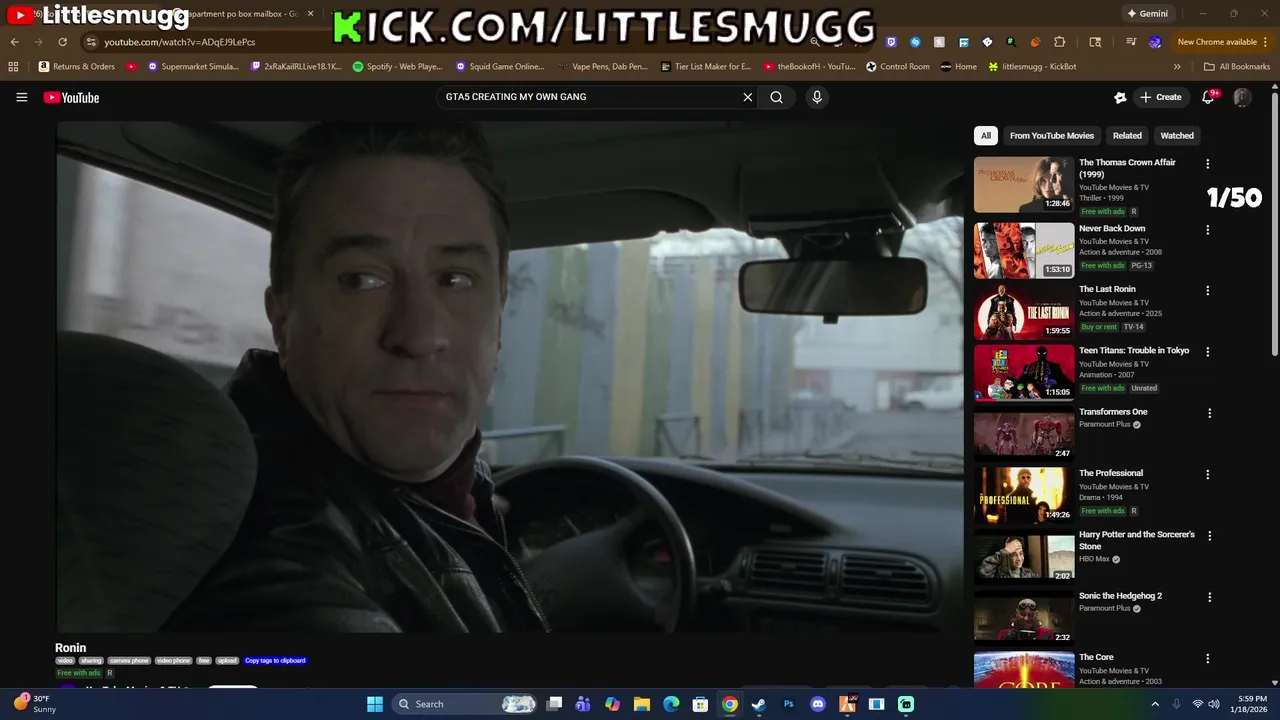This screenshot has height=720, width=1280.
Task: Click the Ronin video player
Action: [509, 377]
